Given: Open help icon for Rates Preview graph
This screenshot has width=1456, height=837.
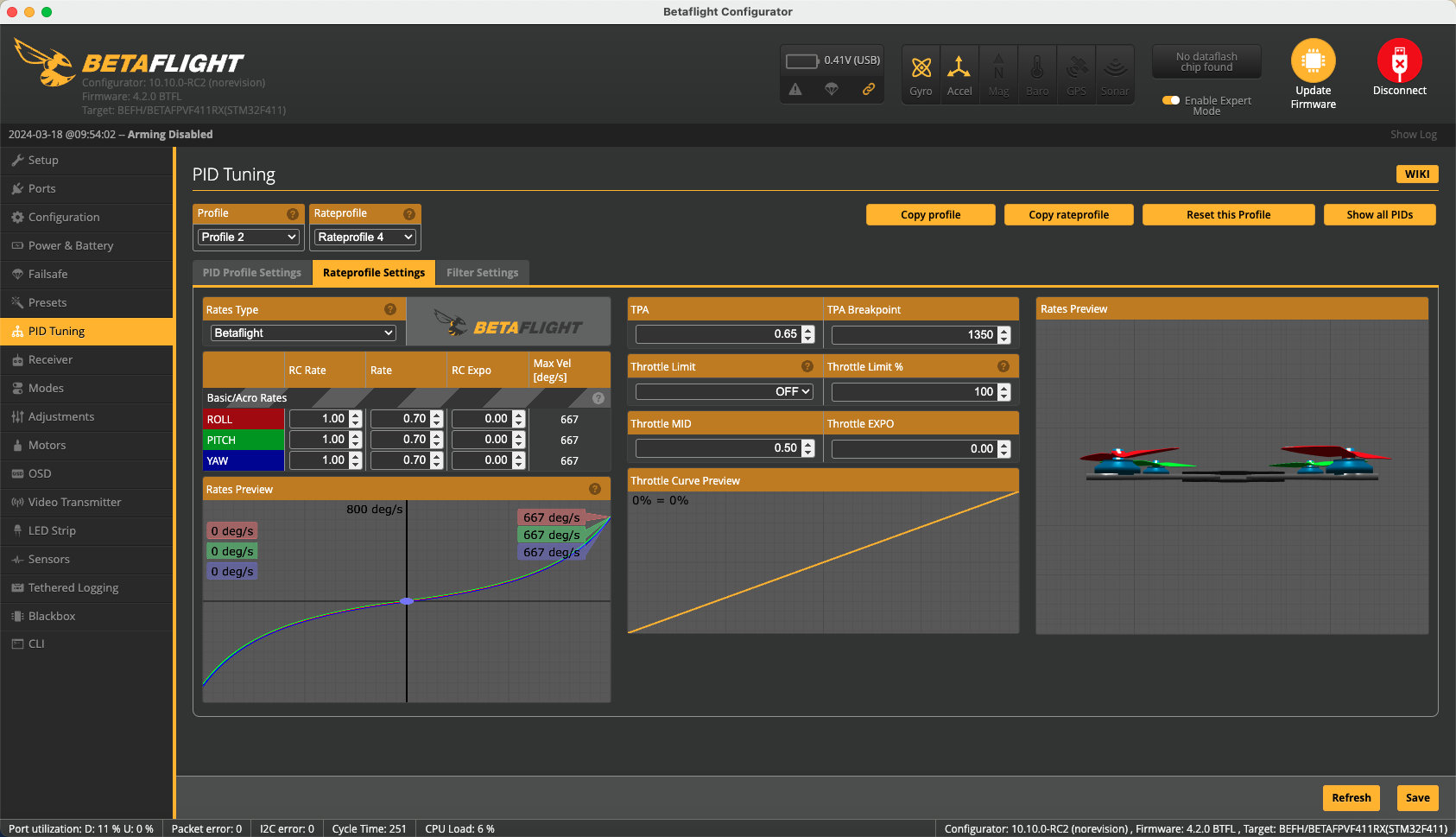Looking at the screenshot, I should [595, 489].
